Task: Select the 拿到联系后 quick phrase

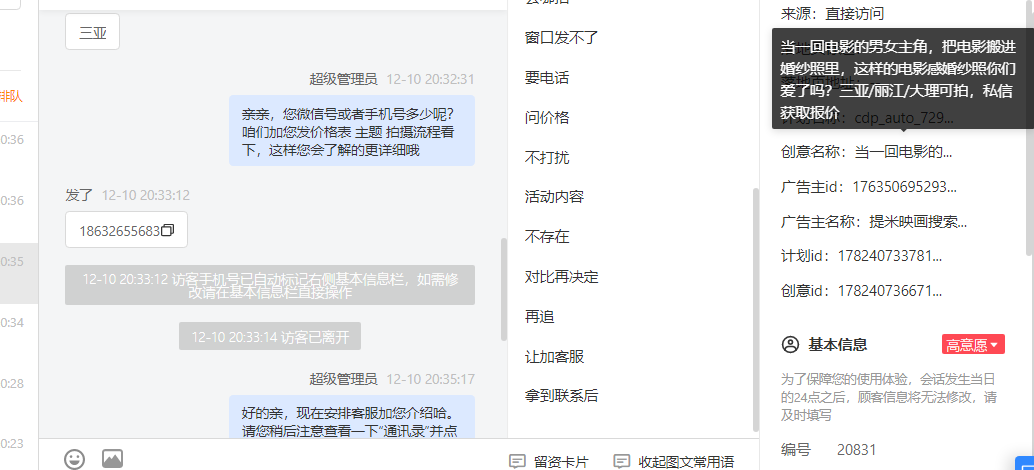Action: click(561, 396)
